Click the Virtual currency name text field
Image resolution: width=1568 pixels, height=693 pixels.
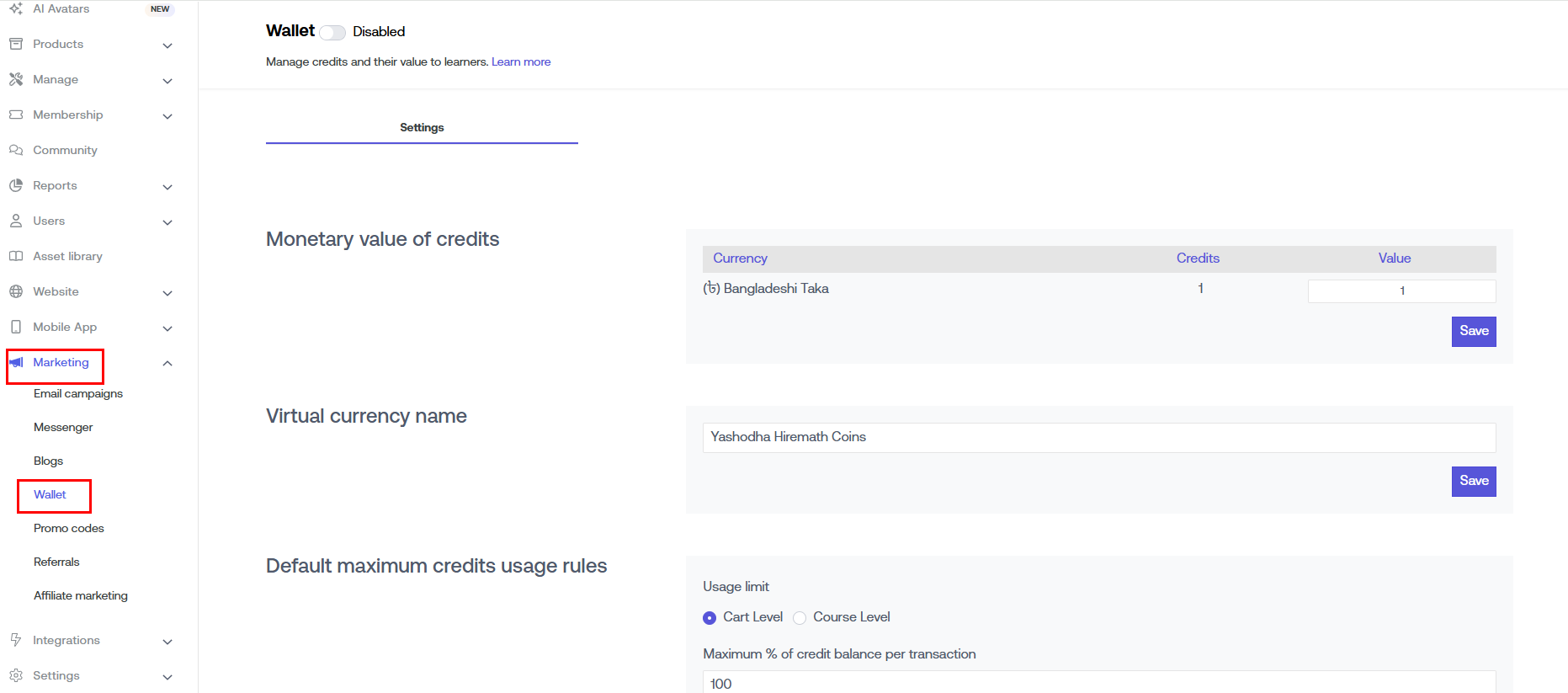(1098, 437)
